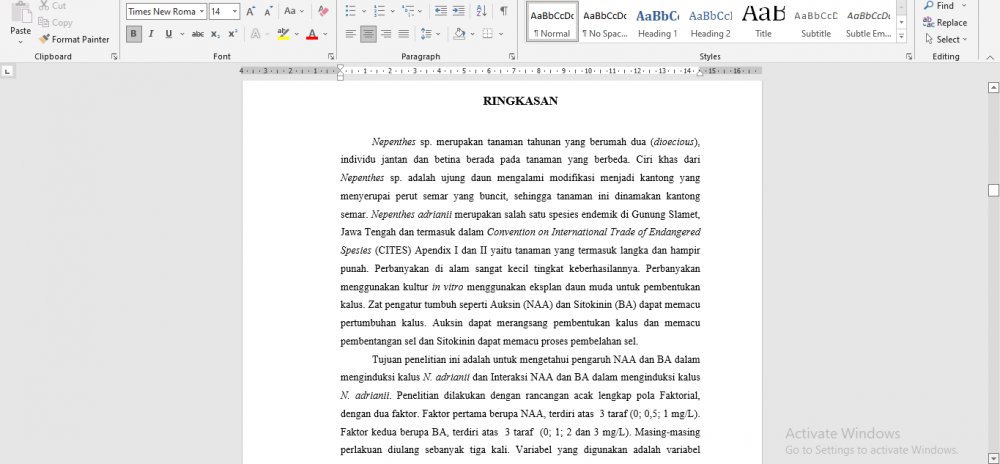Click the RINGKASAN heading text
This screenshot has width=1000, height=464.
click(x=520, y=101)
